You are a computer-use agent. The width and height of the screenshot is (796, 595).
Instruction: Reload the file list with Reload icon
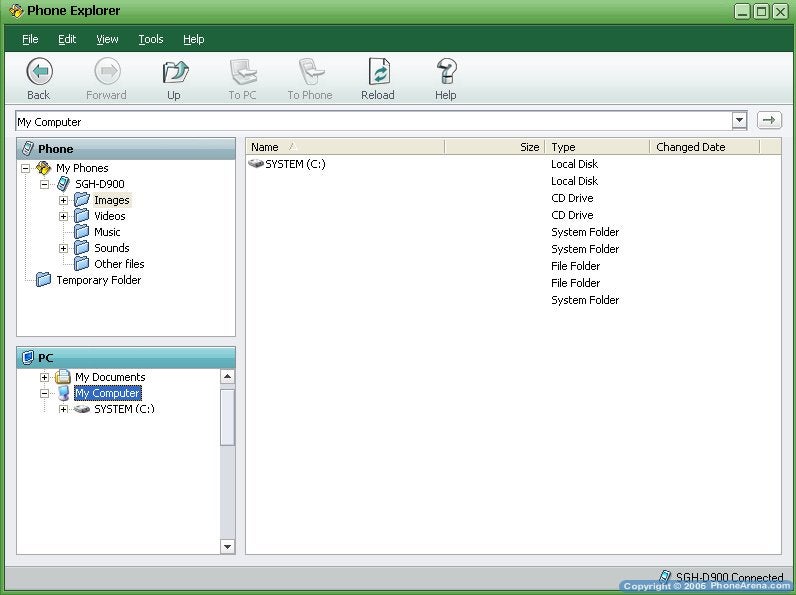tap(379, 72)
